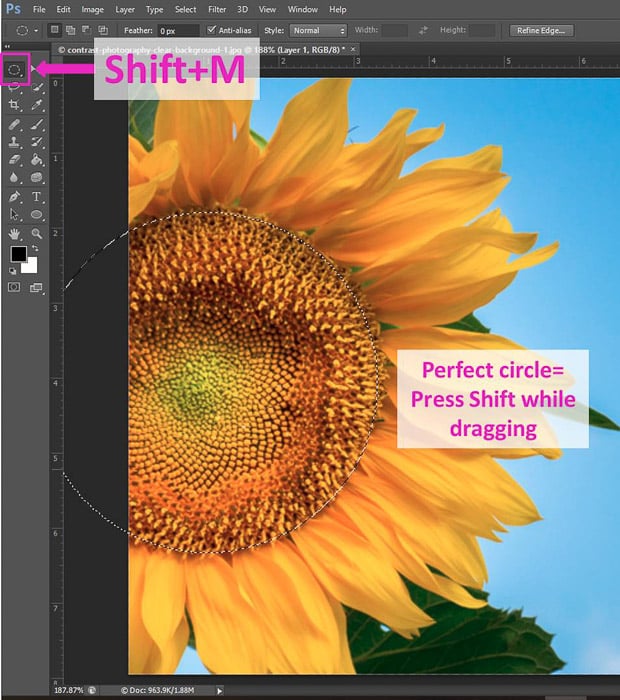Screen dimensions: 620x700
Task: Select the Brush tool
Action: 37,124
